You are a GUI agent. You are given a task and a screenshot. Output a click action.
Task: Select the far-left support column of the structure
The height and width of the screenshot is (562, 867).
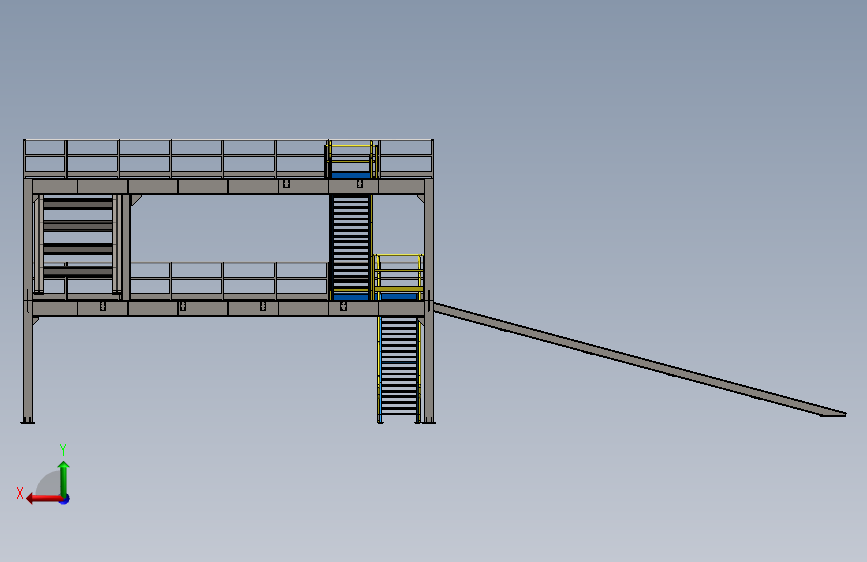click(x=28, y=300)
